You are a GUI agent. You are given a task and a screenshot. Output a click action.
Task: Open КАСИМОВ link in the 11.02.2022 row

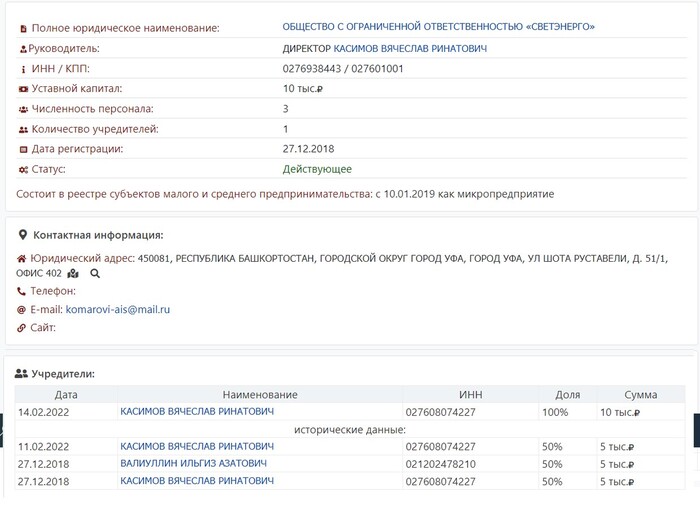click(x=197, y=446)
